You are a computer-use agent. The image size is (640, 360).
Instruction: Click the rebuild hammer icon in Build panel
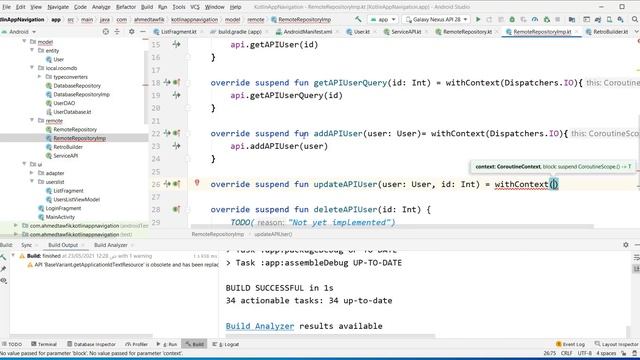pos(3,257)
